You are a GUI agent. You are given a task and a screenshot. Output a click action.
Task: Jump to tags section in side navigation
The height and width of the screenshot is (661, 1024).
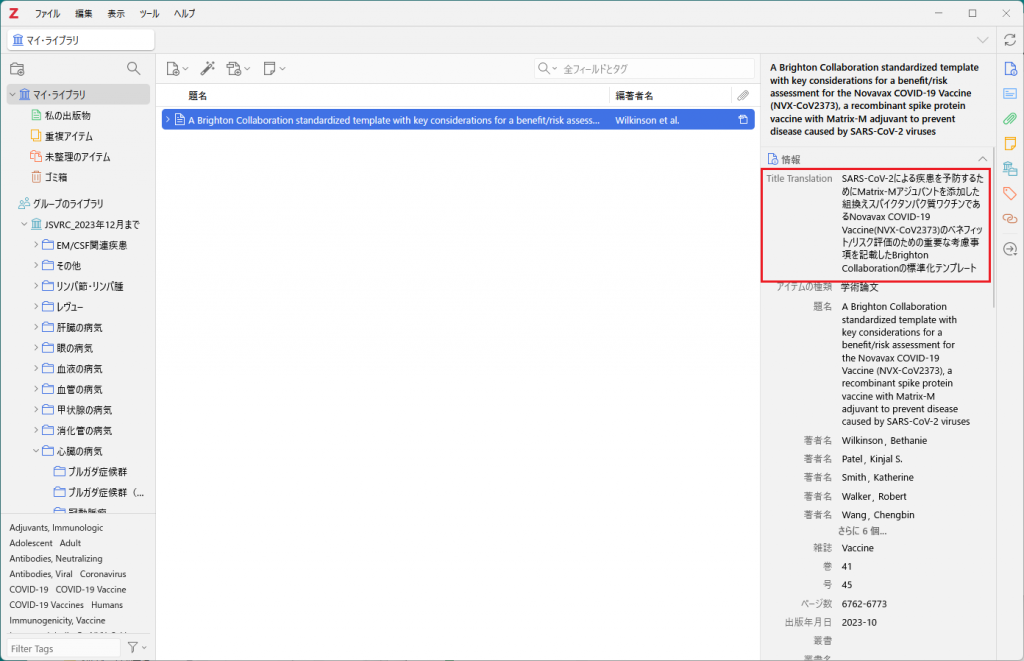pos(1010,193)
